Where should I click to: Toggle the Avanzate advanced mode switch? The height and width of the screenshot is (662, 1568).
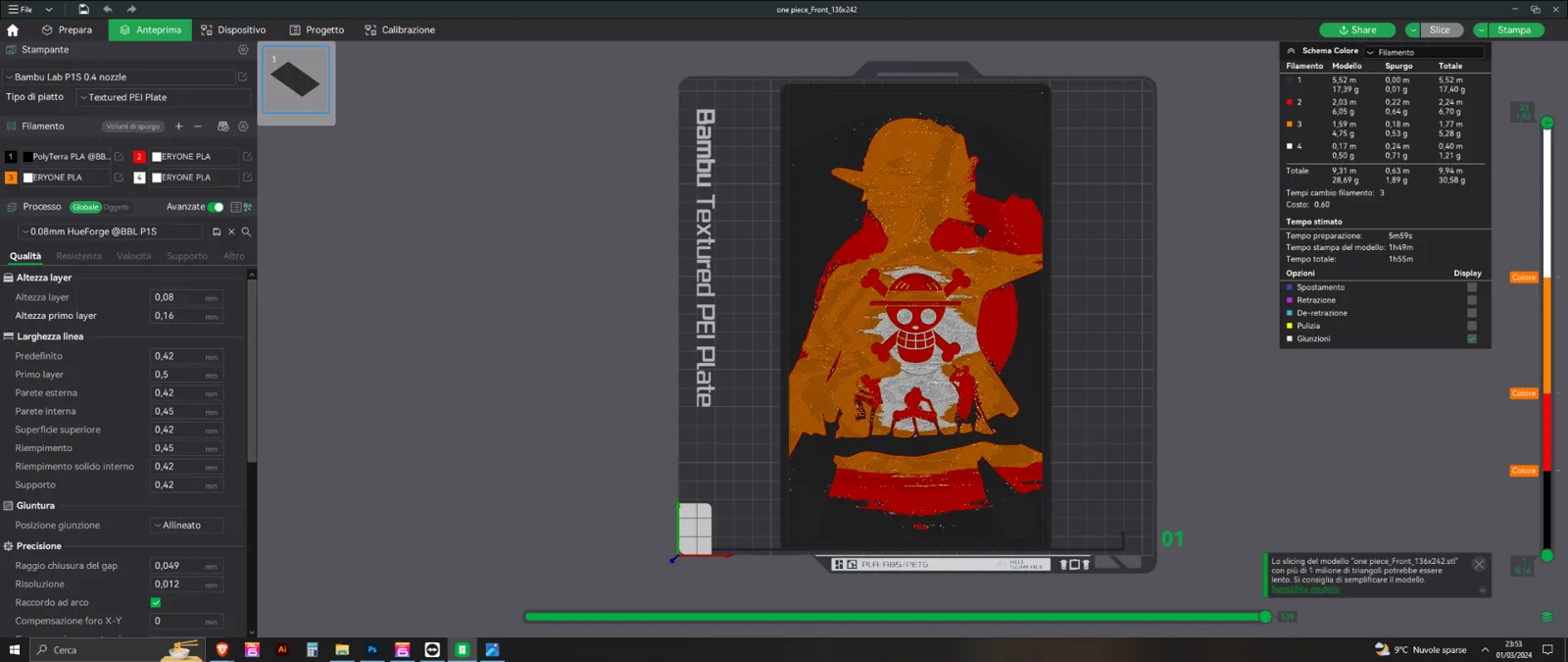click(216, 207)
